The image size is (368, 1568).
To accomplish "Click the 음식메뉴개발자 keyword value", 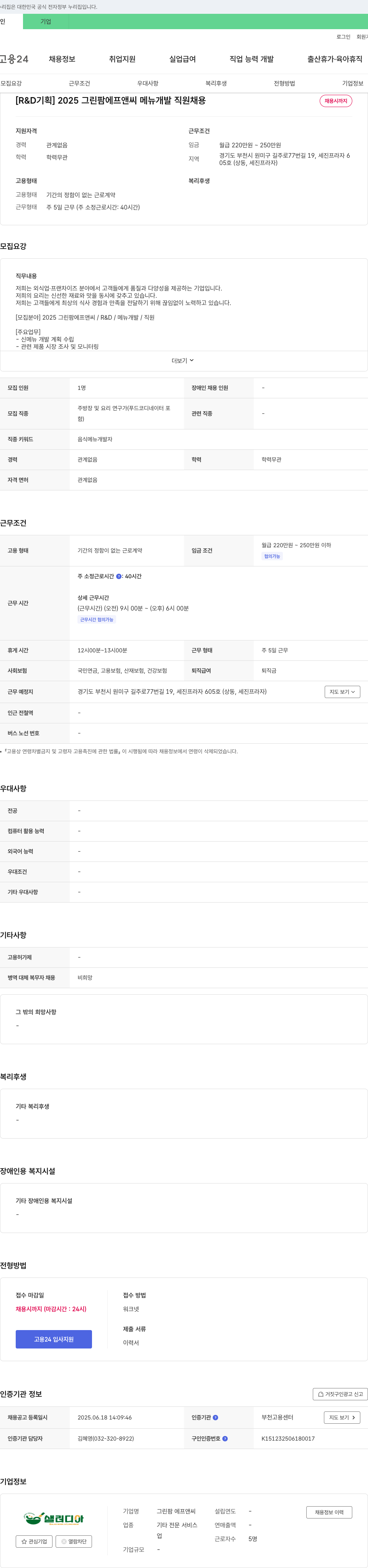I will click(x=95, y=439).
